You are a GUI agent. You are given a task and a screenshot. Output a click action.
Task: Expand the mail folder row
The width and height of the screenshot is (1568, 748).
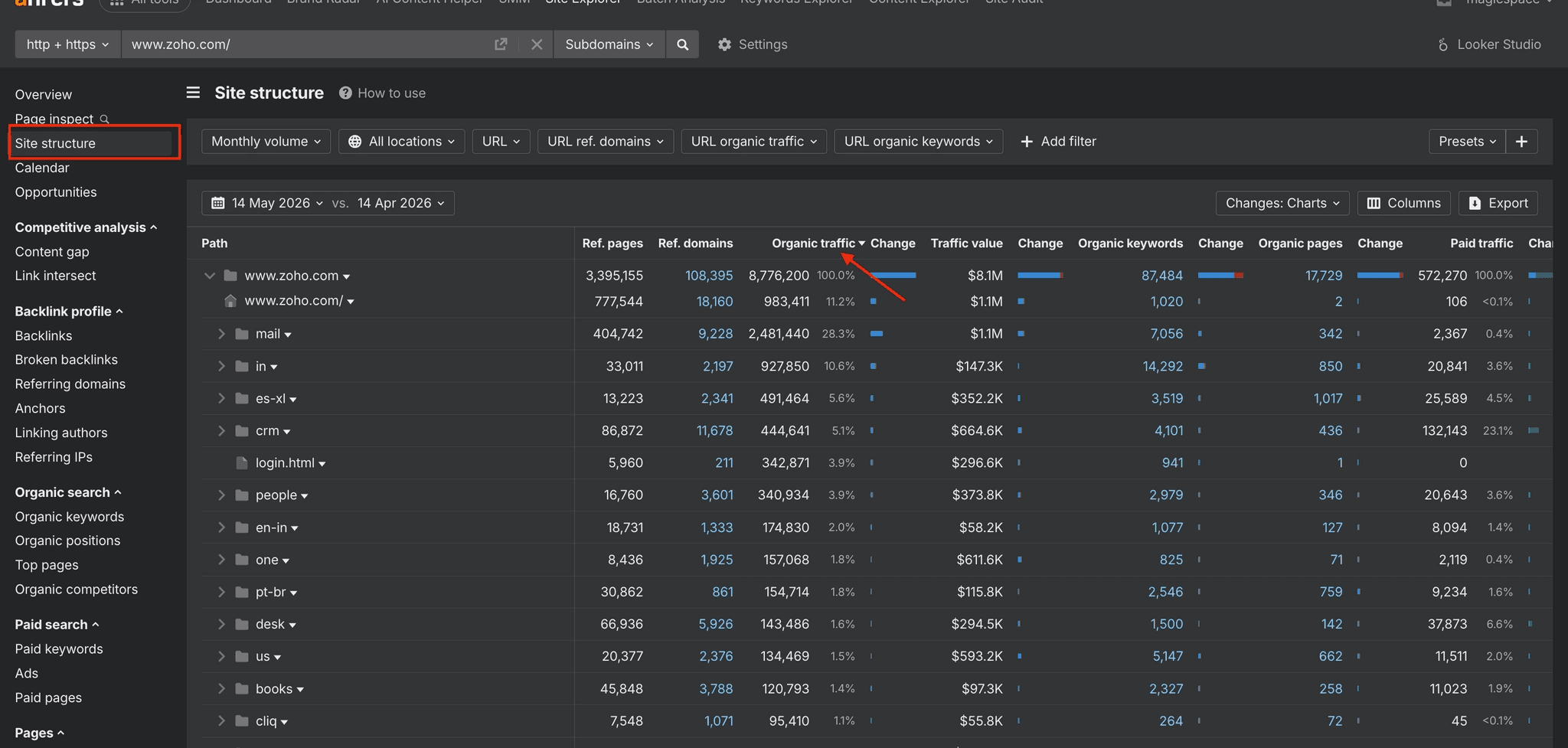(x=220, y=334)
